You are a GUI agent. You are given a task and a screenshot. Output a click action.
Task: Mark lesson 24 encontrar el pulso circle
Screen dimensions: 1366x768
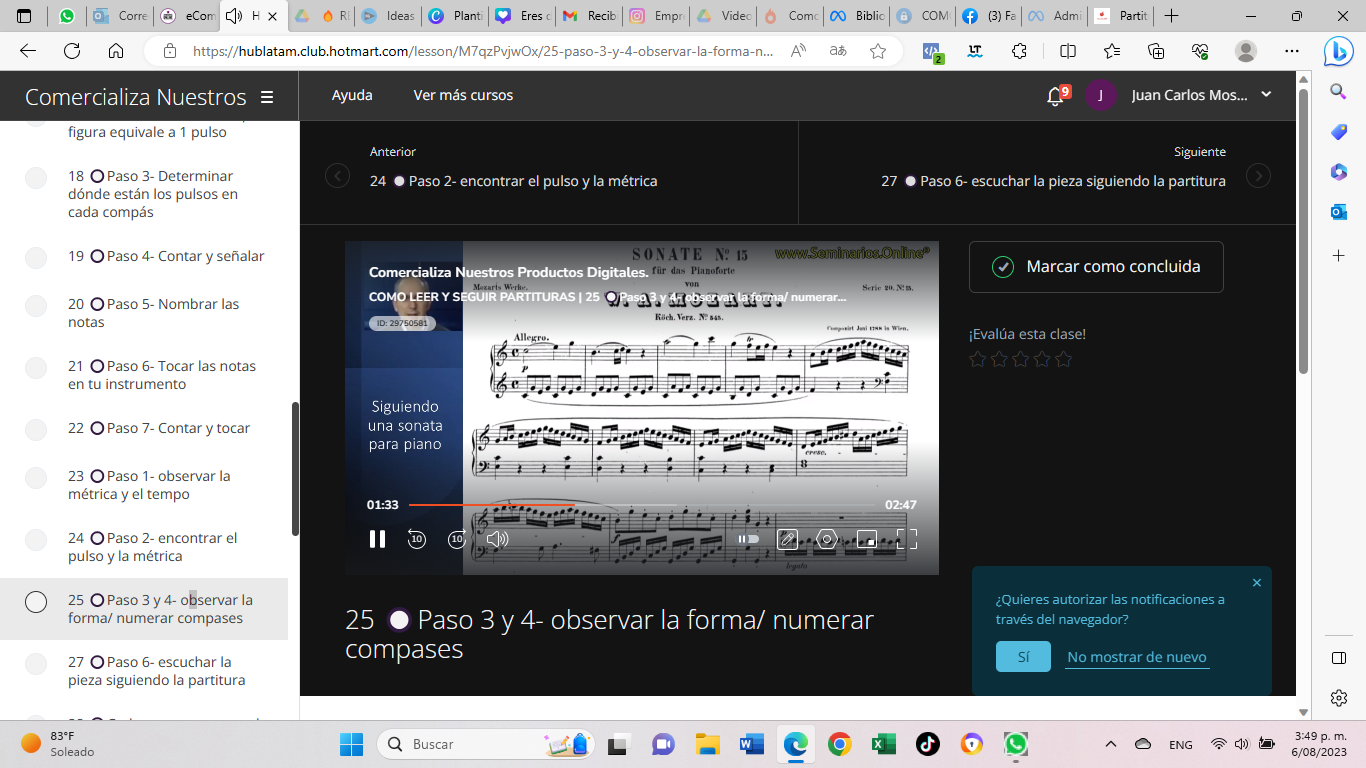(36, 540)
